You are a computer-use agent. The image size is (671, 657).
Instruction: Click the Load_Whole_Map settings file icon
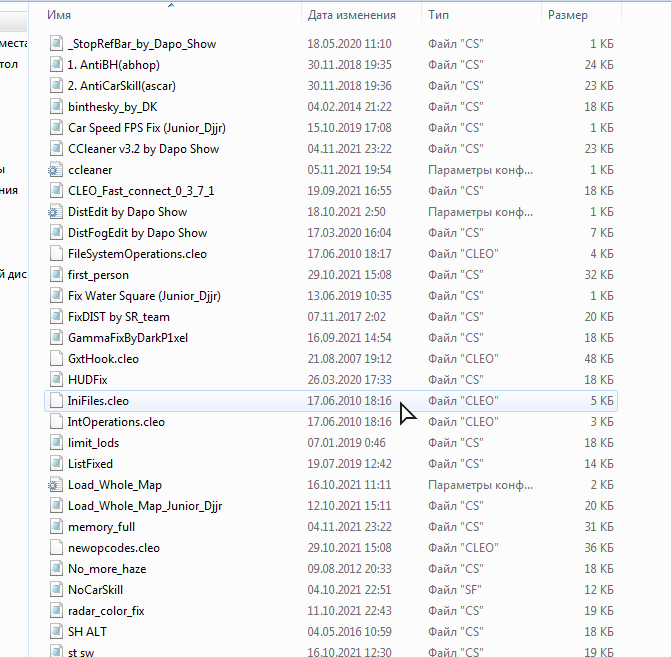[56, 485]
